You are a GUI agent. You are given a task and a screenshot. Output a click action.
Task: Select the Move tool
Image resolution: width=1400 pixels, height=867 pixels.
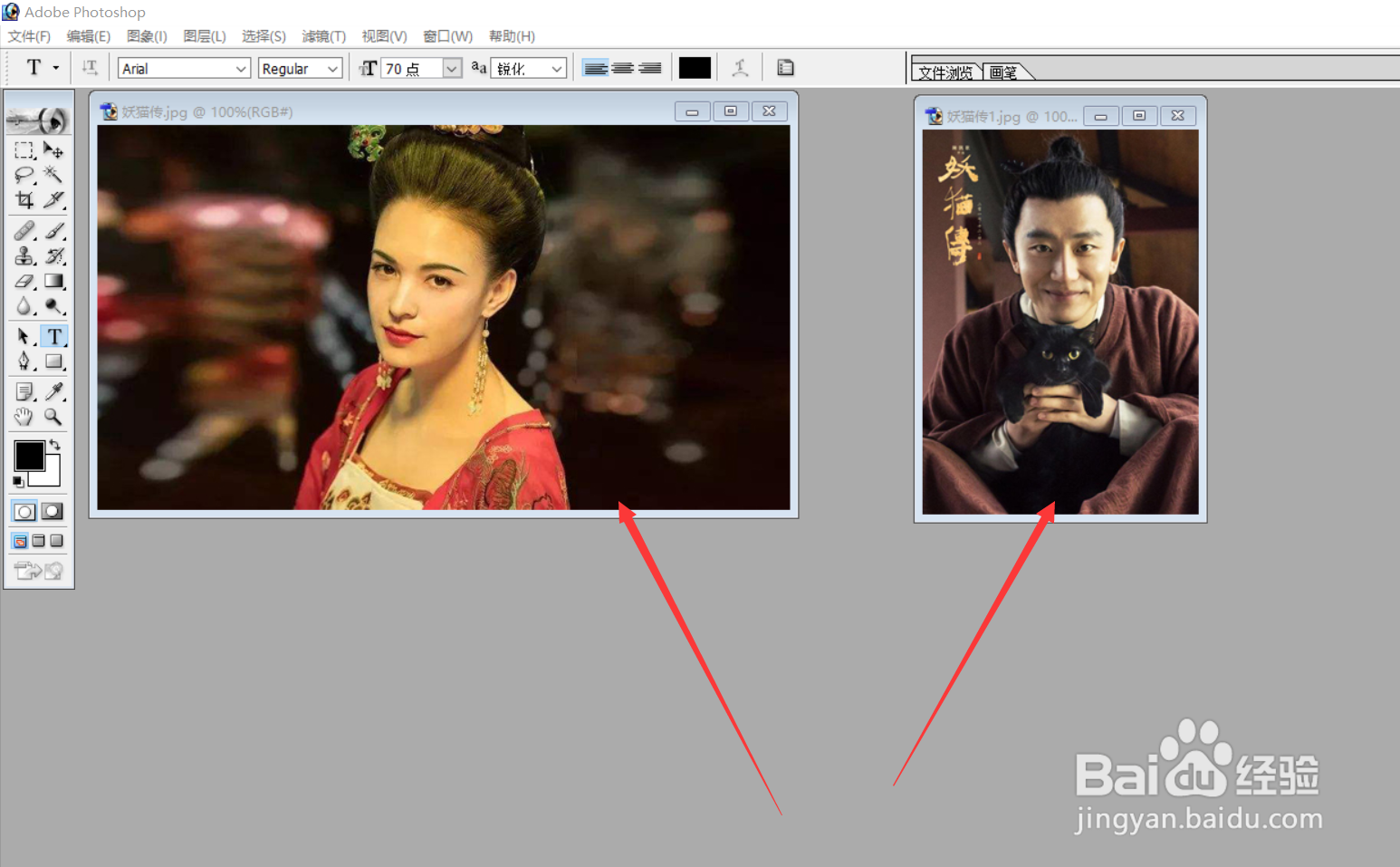pyautogui.click(x=53, y=150)
